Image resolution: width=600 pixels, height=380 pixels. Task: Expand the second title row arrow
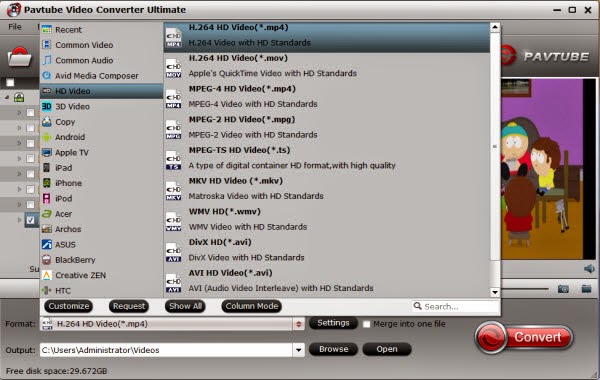click(x=19, y=128)
